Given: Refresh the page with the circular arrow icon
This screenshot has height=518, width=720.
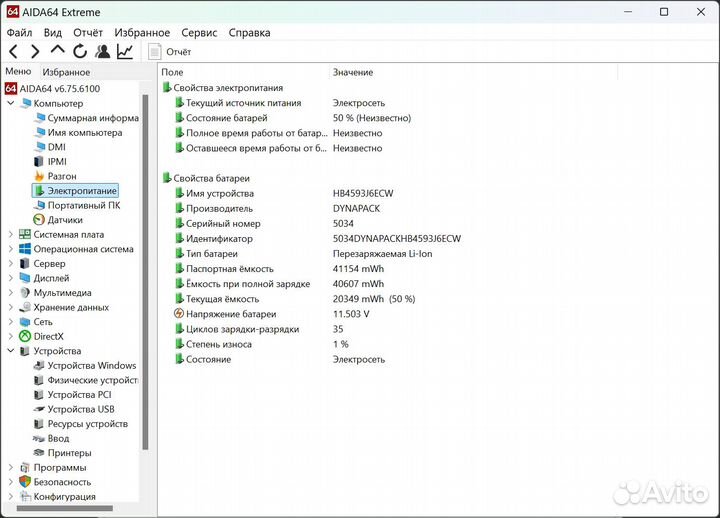Looking at the screenshot, I should pos(80,51).
